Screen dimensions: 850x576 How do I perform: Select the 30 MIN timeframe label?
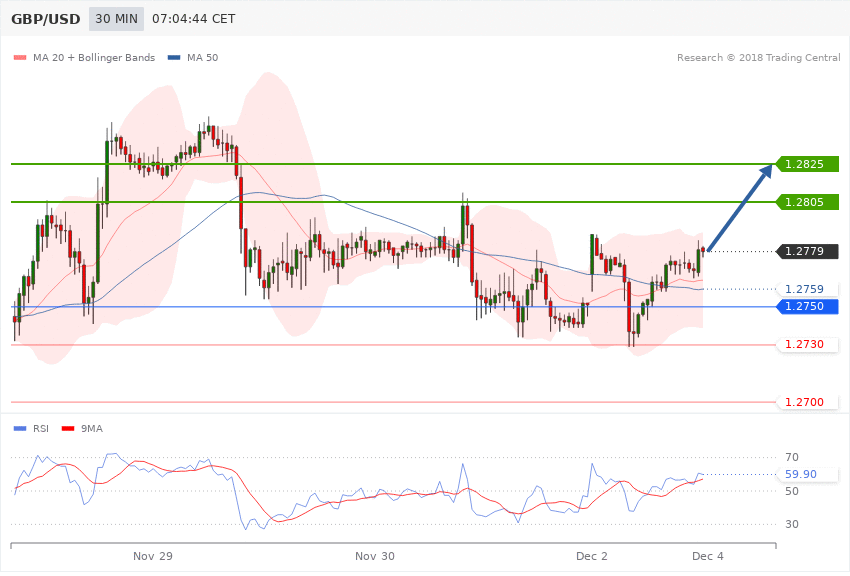(116, 19)
